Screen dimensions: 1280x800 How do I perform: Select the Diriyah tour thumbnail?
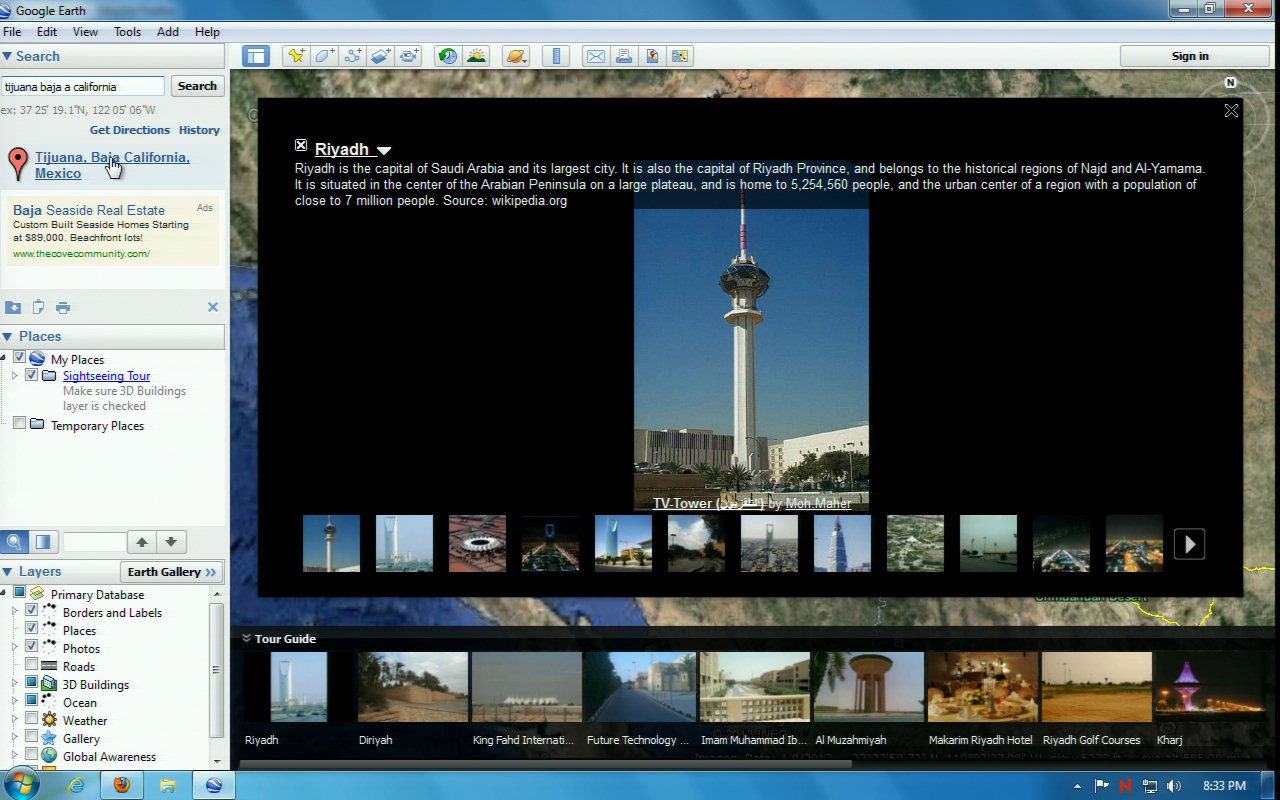click(412, 687)
